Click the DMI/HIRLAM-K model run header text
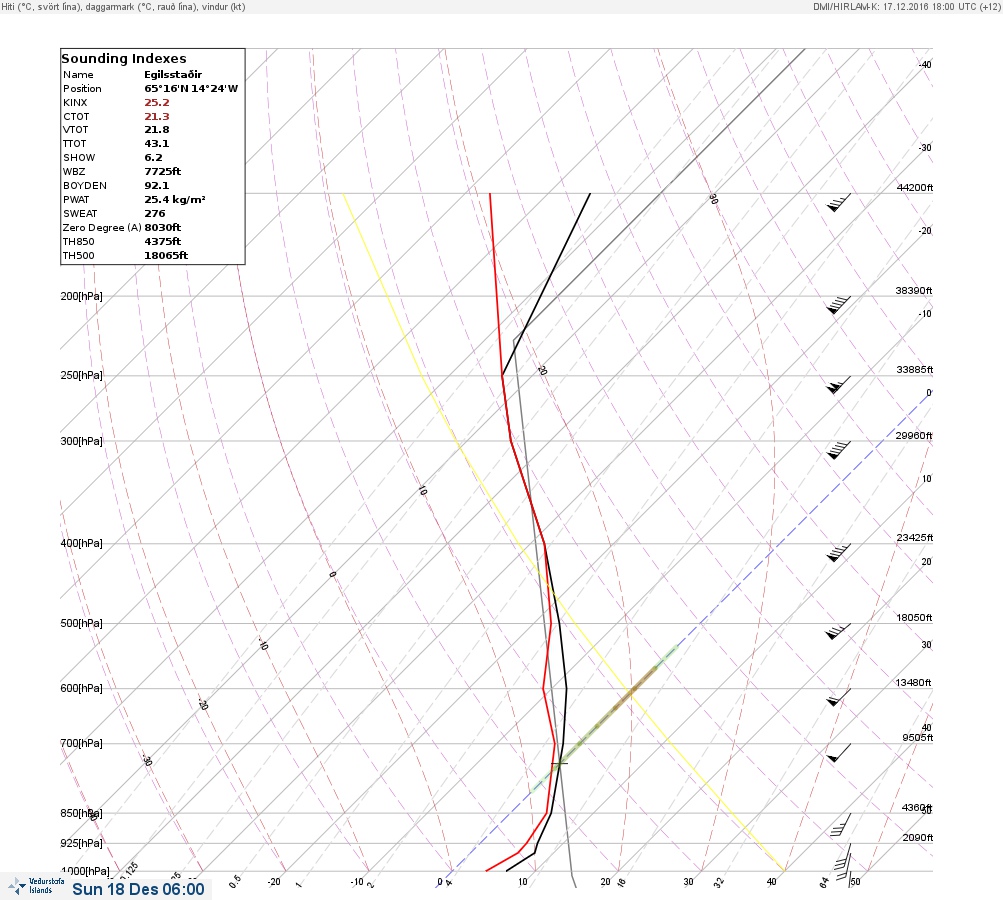This screenshot has height=900, width=1003. [906, 6]
